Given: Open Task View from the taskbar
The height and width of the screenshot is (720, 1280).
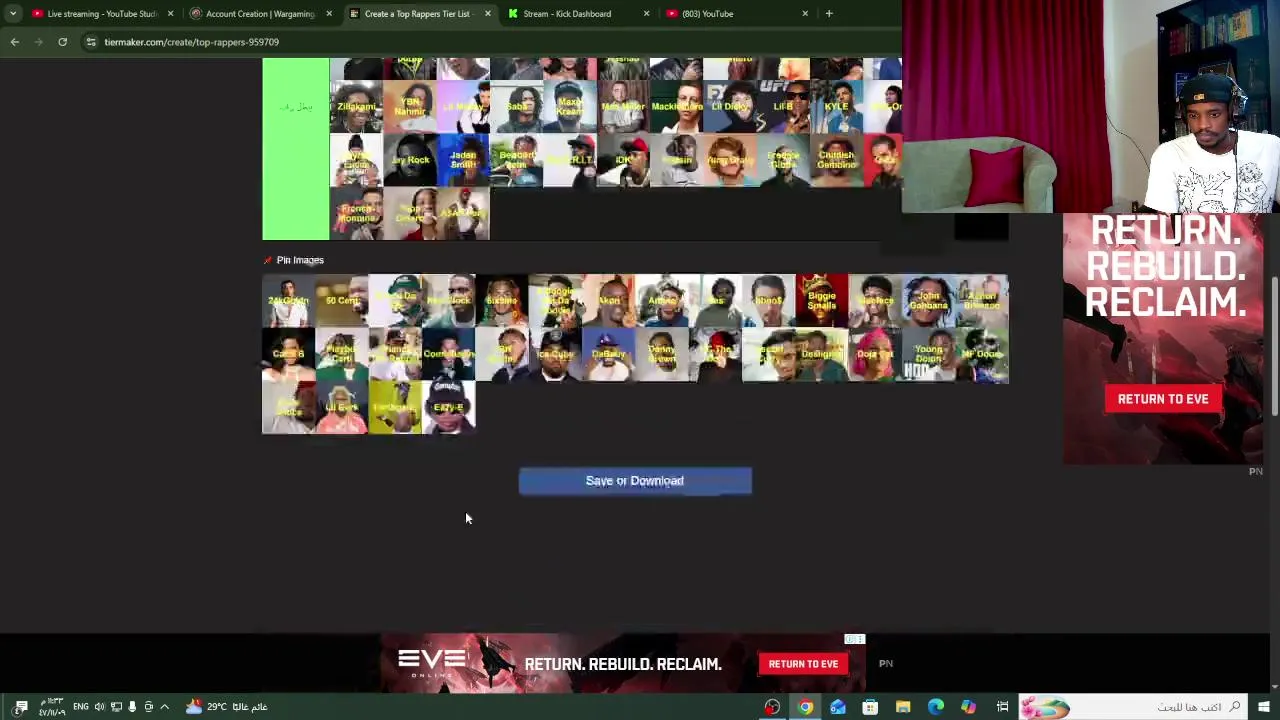Looking at the screenshot, I should 1002,707.
